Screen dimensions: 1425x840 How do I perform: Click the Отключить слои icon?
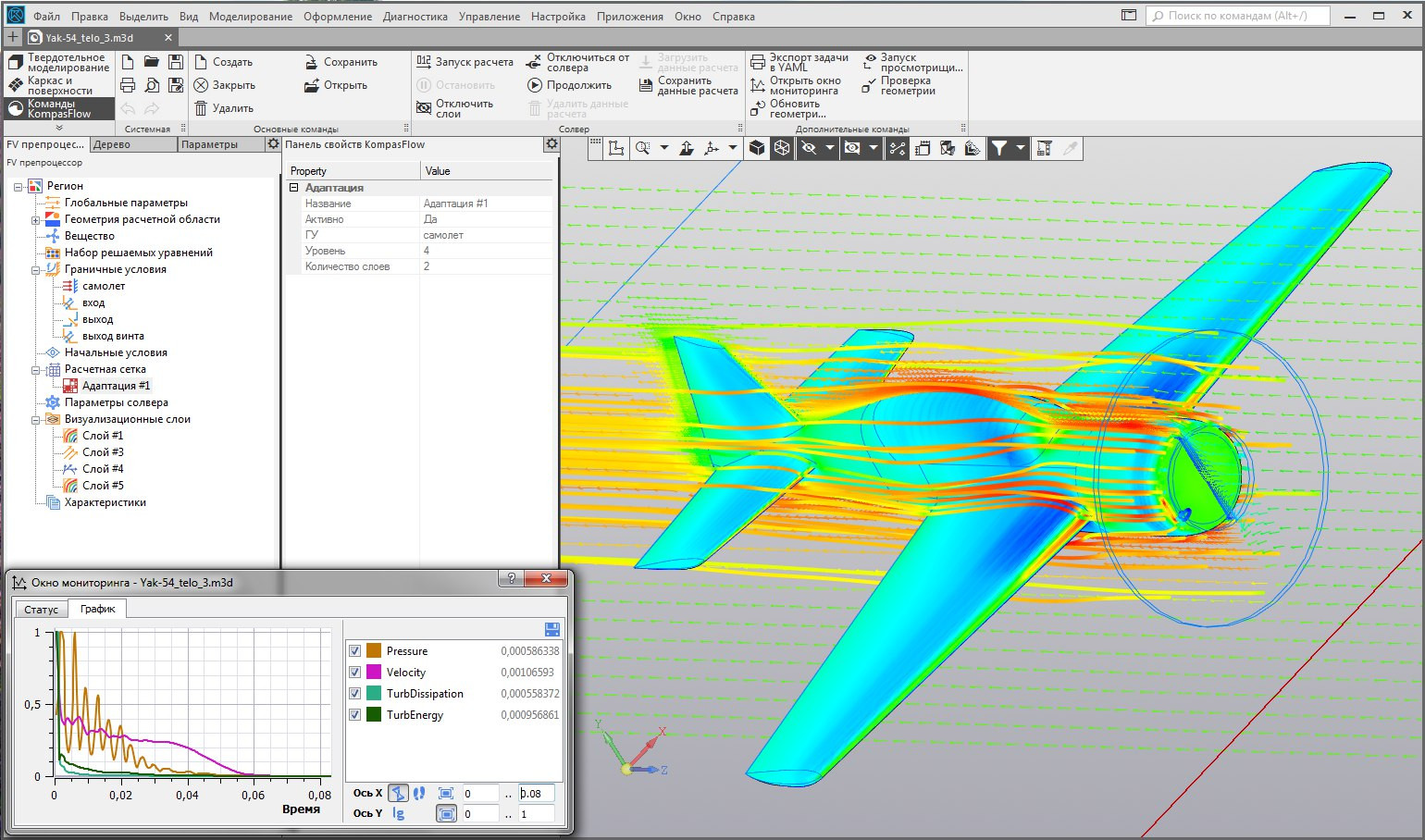click(x=424, y=108)
